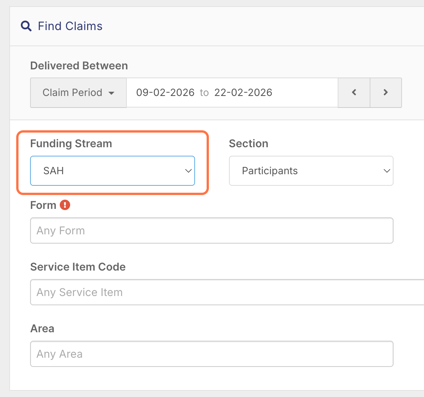424x397 pixels.
Task: Click the Find Claims heading
Action: [70, 26]
